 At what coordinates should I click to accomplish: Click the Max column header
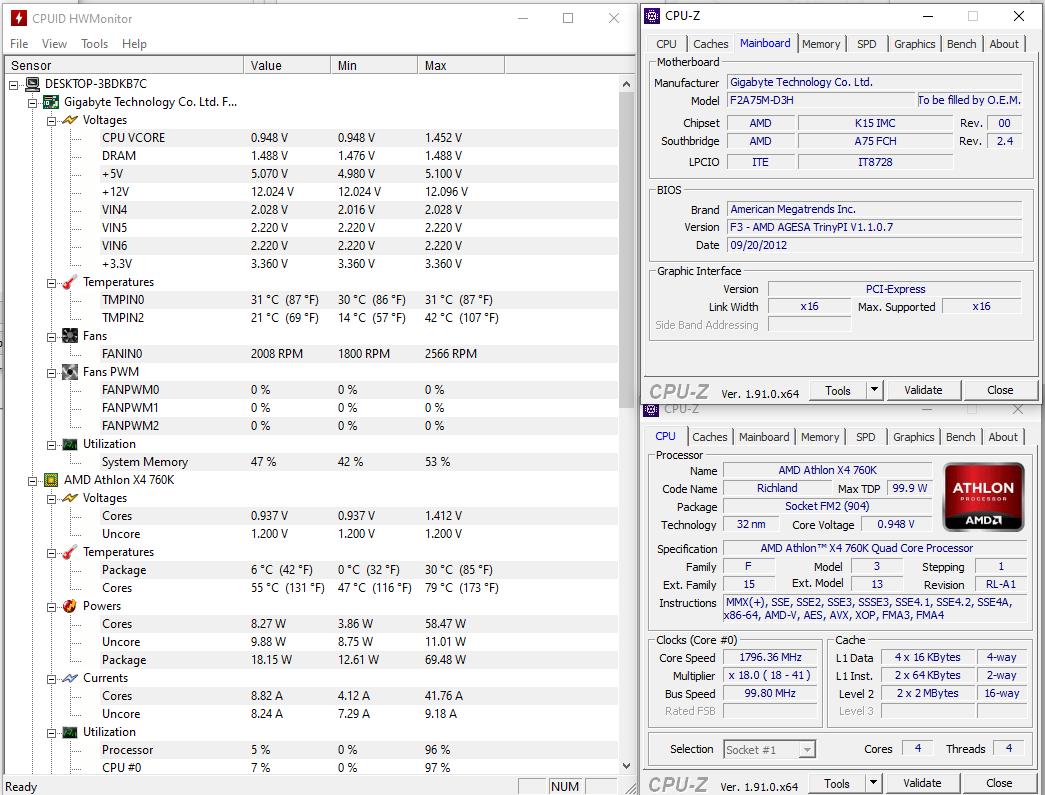click(461, 65)
